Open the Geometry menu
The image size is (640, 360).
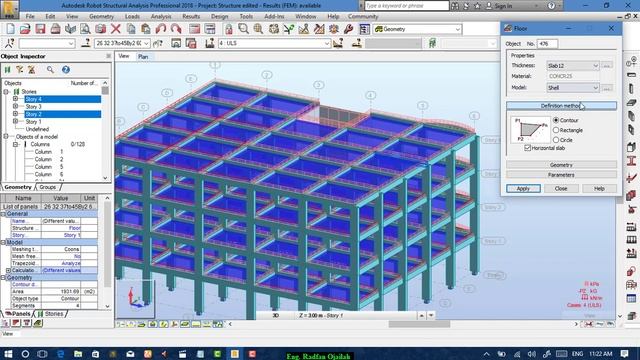pyautogui.click(x=101, y=17)
